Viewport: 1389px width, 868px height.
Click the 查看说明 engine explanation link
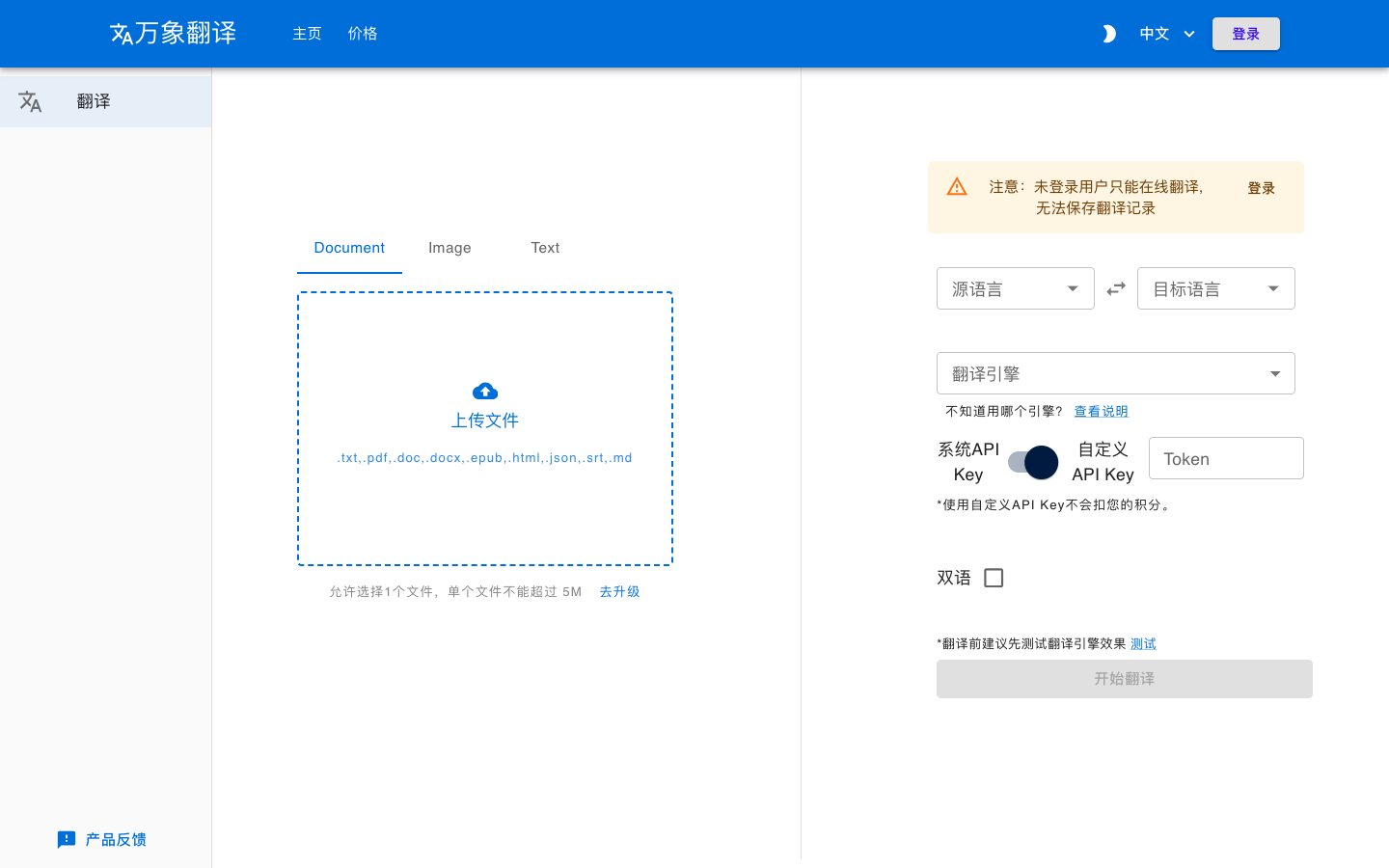tap(1101, 411)
